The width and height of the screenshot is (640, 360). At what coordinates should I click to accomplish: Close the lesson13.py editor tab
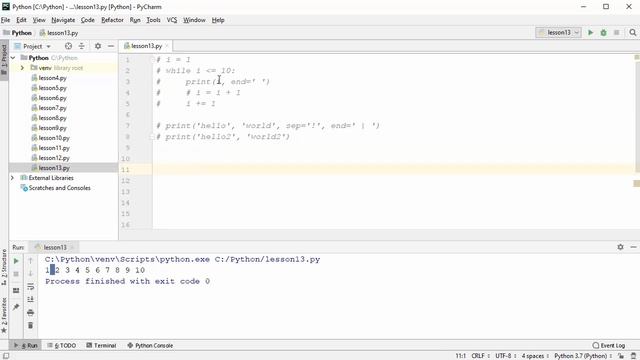(167, 46)
